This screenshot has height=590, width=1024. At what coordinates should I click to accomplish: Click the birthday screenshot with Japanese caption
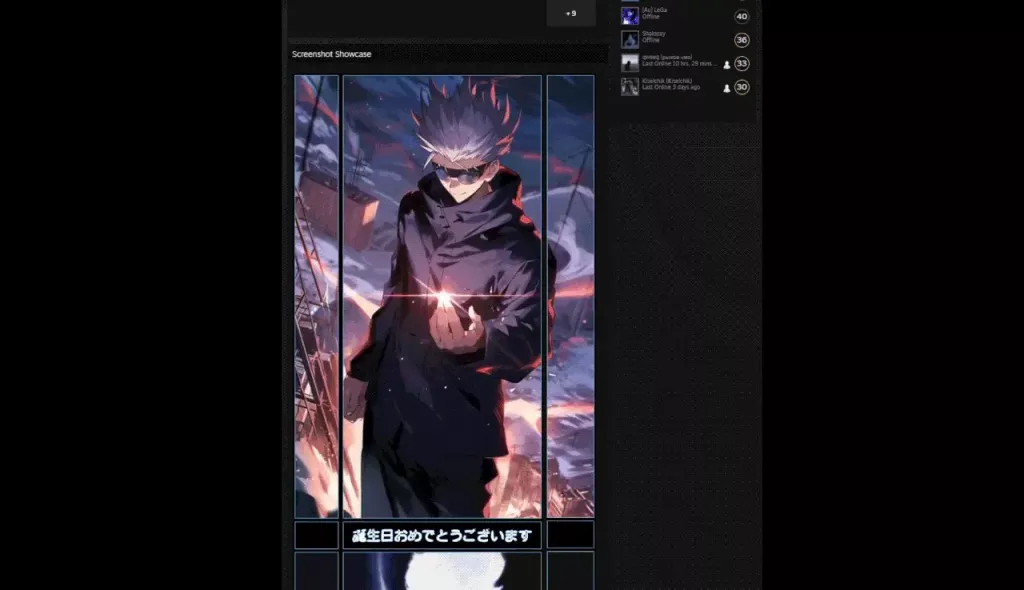442,535
